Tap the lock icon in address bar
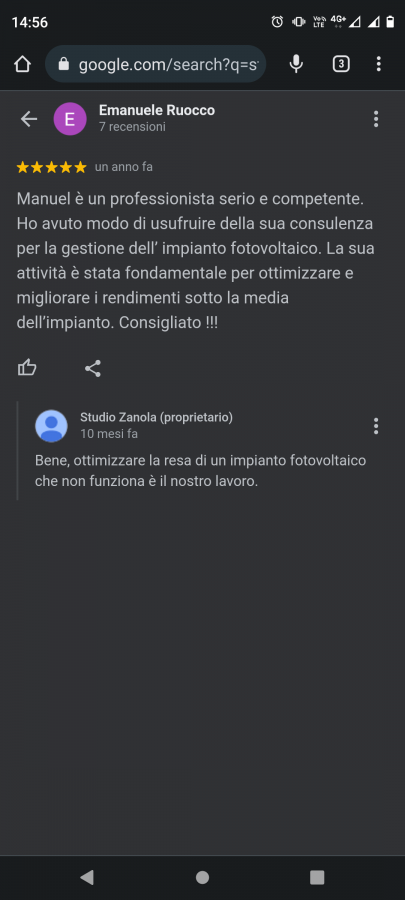405x900 pixels. pyautogui.click(x=64, y=64)
